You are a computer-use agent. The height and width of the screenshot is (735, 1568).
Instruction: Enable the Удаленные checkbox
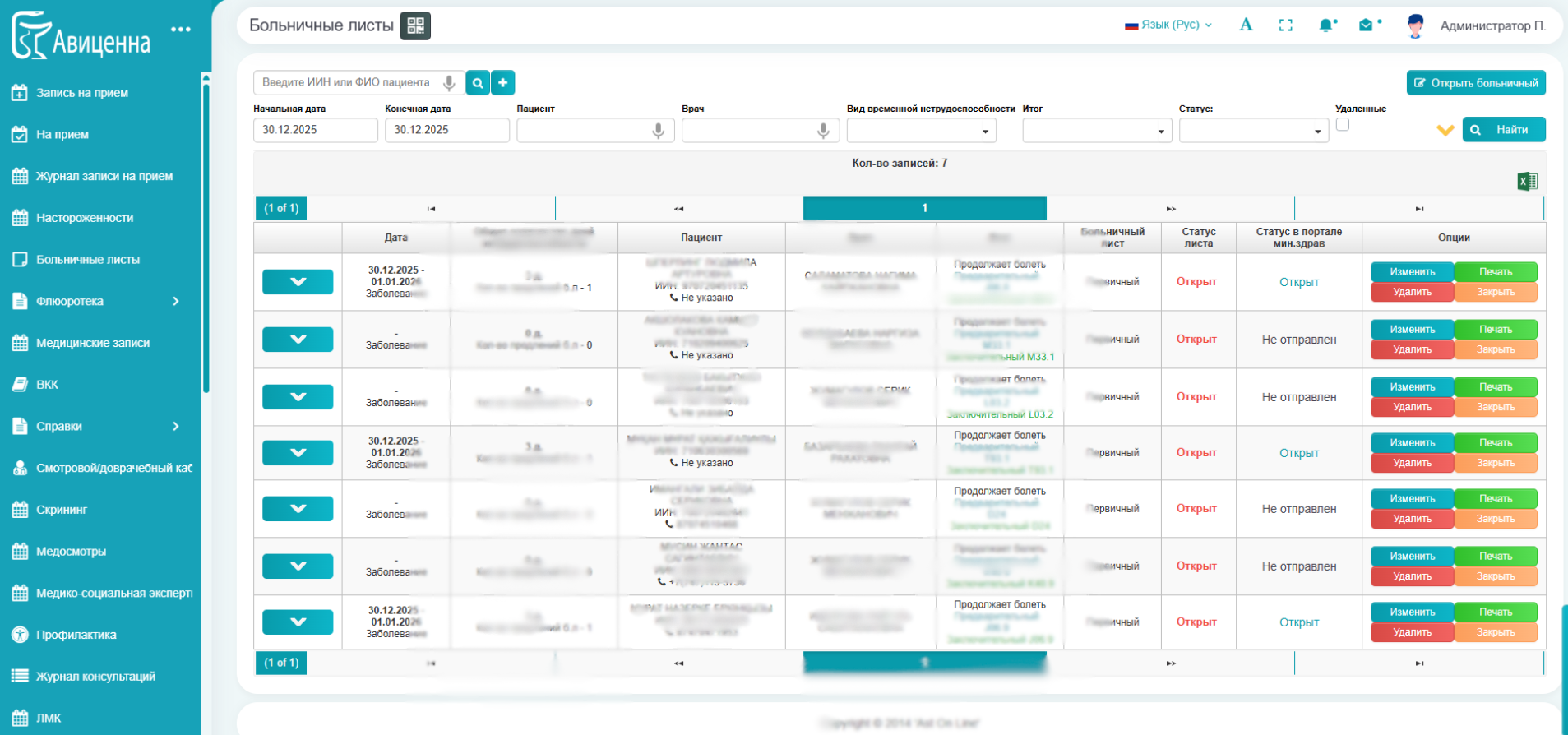coord(1343,125)
